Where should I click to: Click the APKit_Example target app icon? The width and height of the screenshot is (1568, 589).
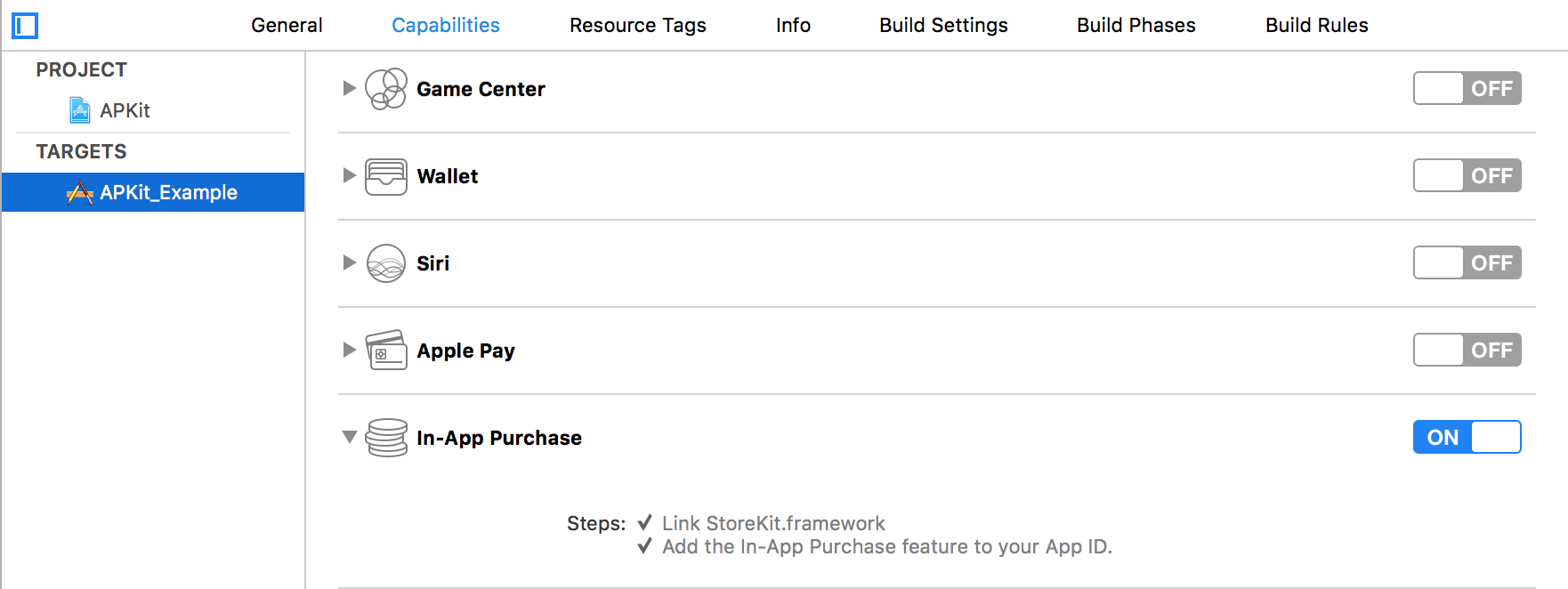[x=80, y=192]
